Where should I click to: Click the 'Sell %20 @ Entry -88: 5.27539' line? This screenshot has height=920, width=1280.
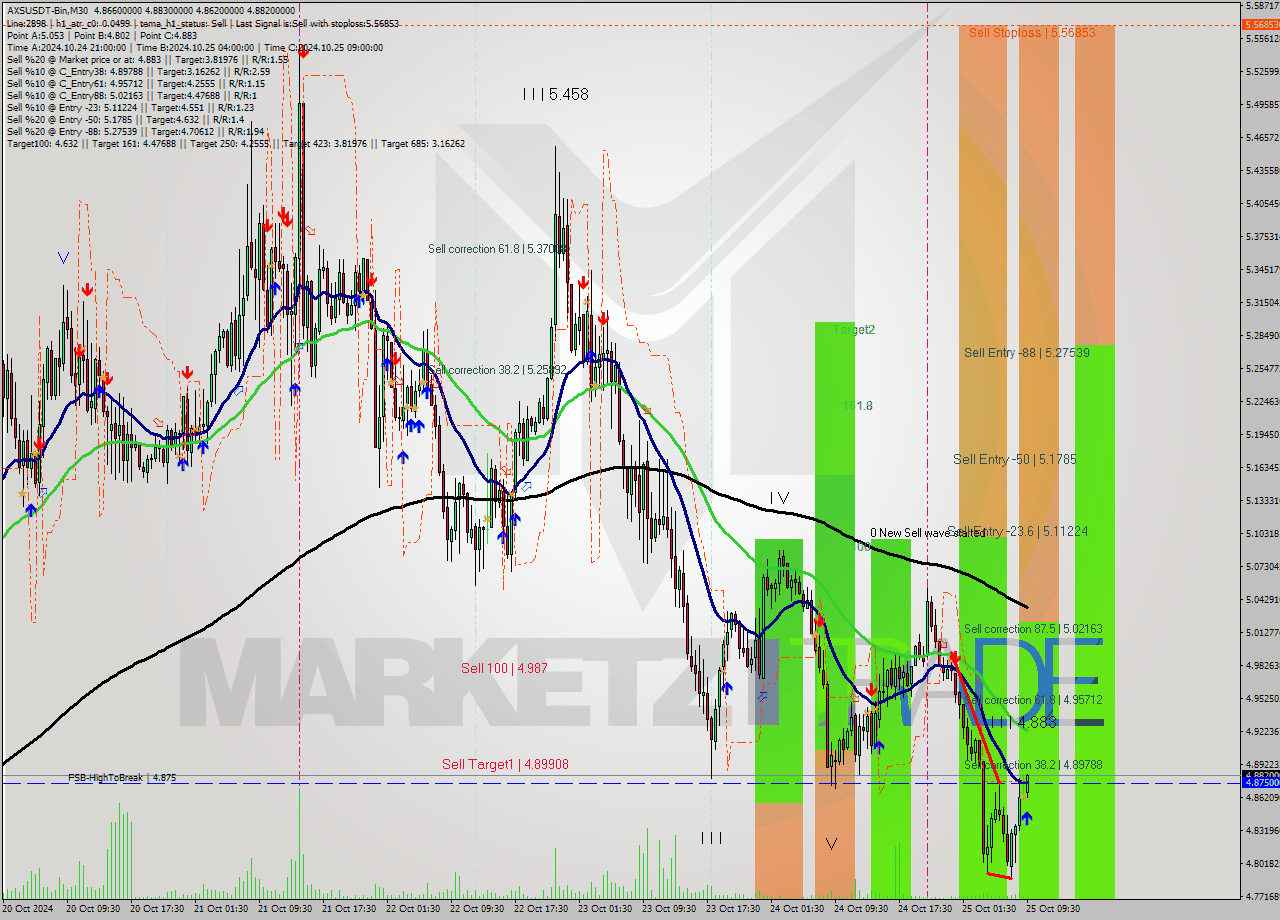[x=135, y=132]
